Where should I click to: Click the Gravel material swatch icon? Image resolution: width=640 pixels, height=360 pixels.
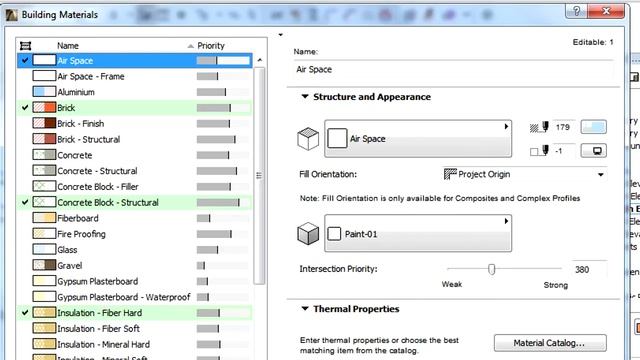[x=44, y=265]
